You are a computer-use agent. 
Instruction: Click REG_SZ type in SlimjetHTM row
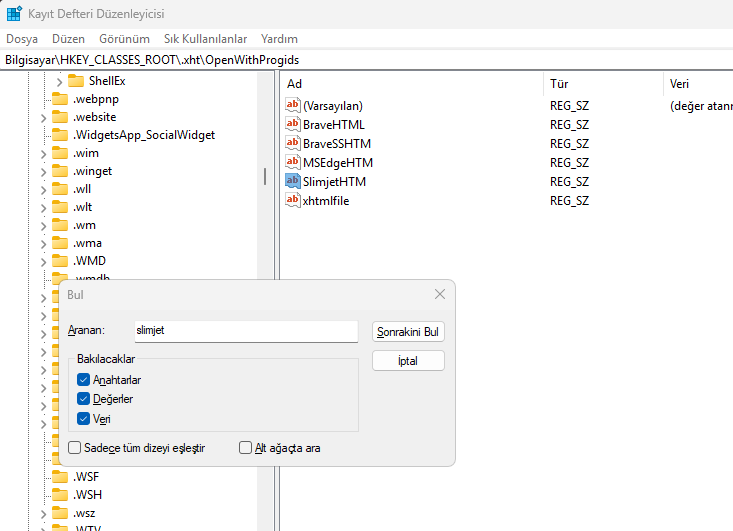[569, 182]
